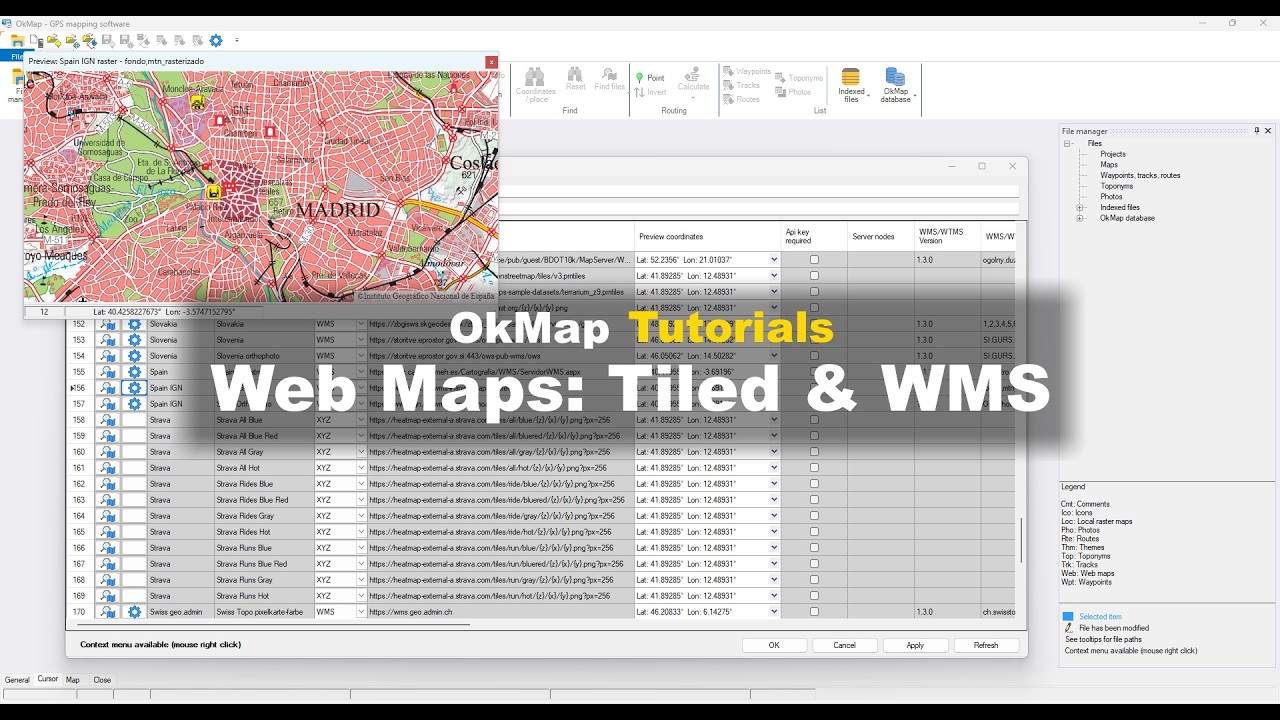Click the OK button
The image size is (1280, 720).
coord(774,645)
